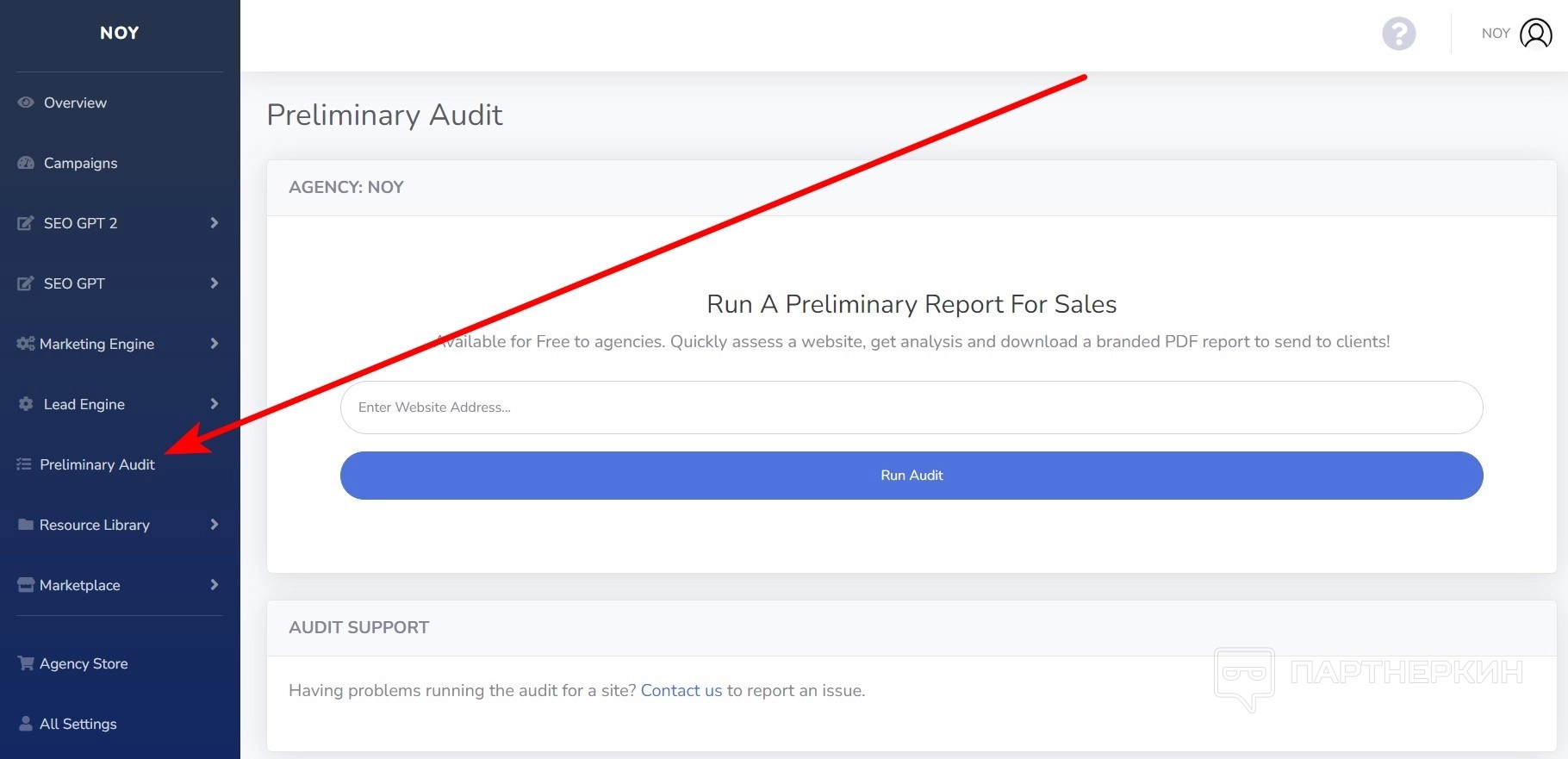Click the Run Audit button
The height and width of the screenshot is (759, 1568).
[912, 476]
